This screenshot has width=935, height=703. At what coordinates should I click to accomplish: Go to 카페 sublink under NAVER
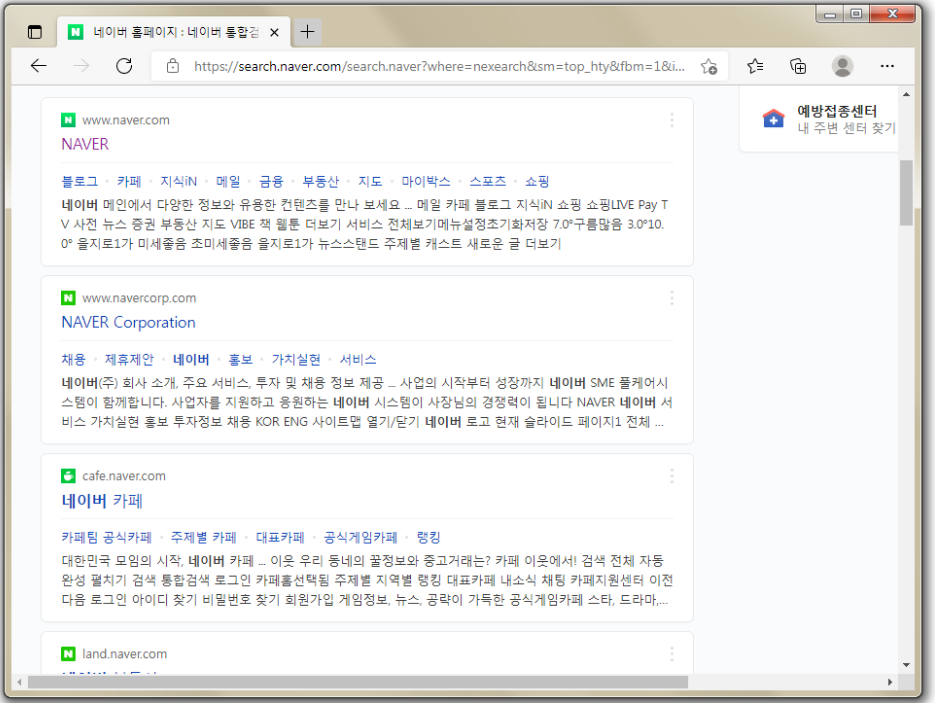tap(129, 181)
